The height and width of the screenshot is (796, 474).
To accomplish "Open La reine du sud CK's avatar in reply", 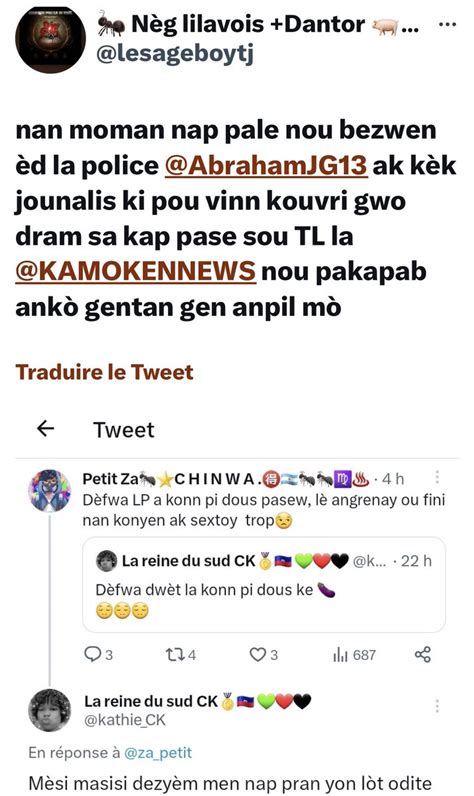I will point(49,710).
